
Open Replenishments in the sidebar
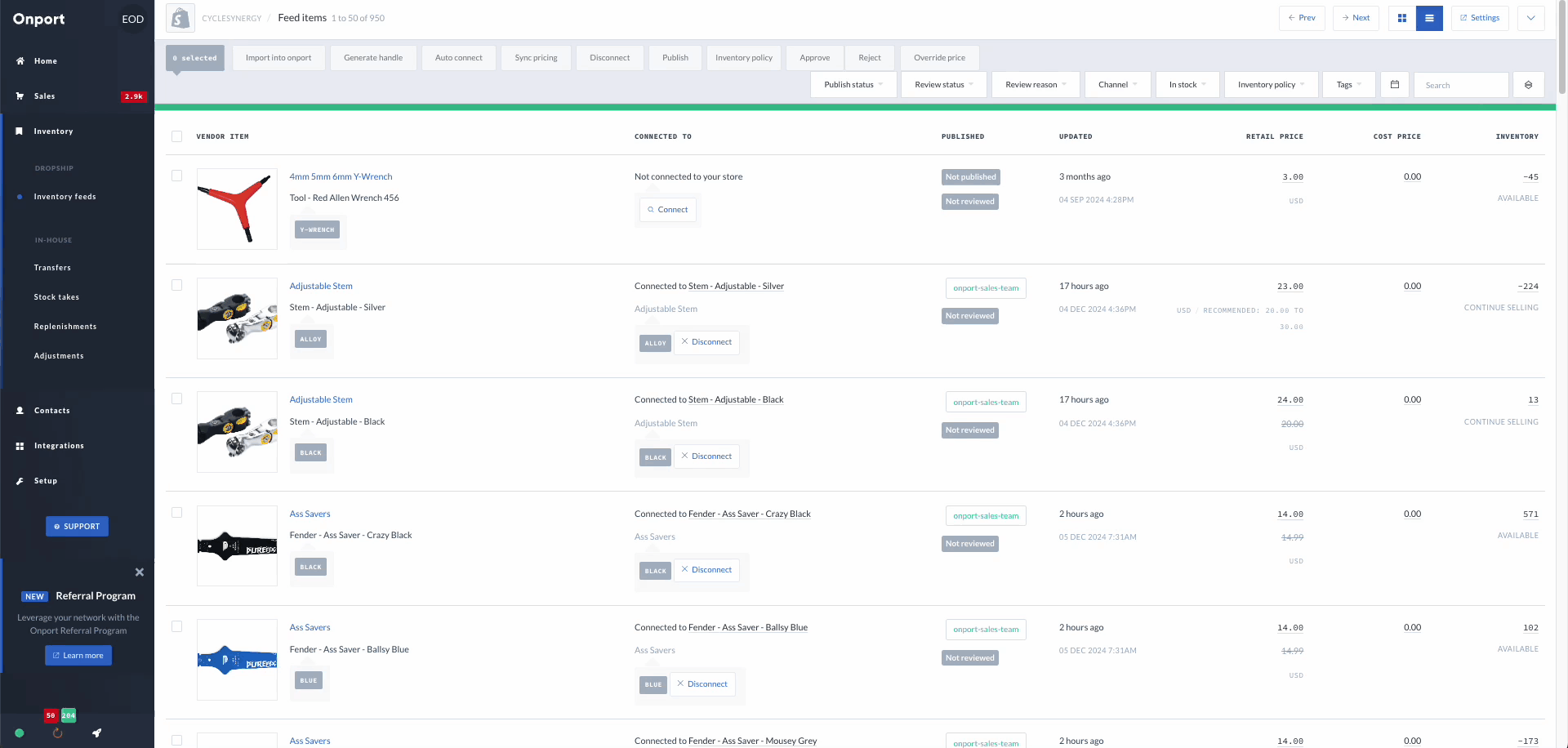(65, 327)
